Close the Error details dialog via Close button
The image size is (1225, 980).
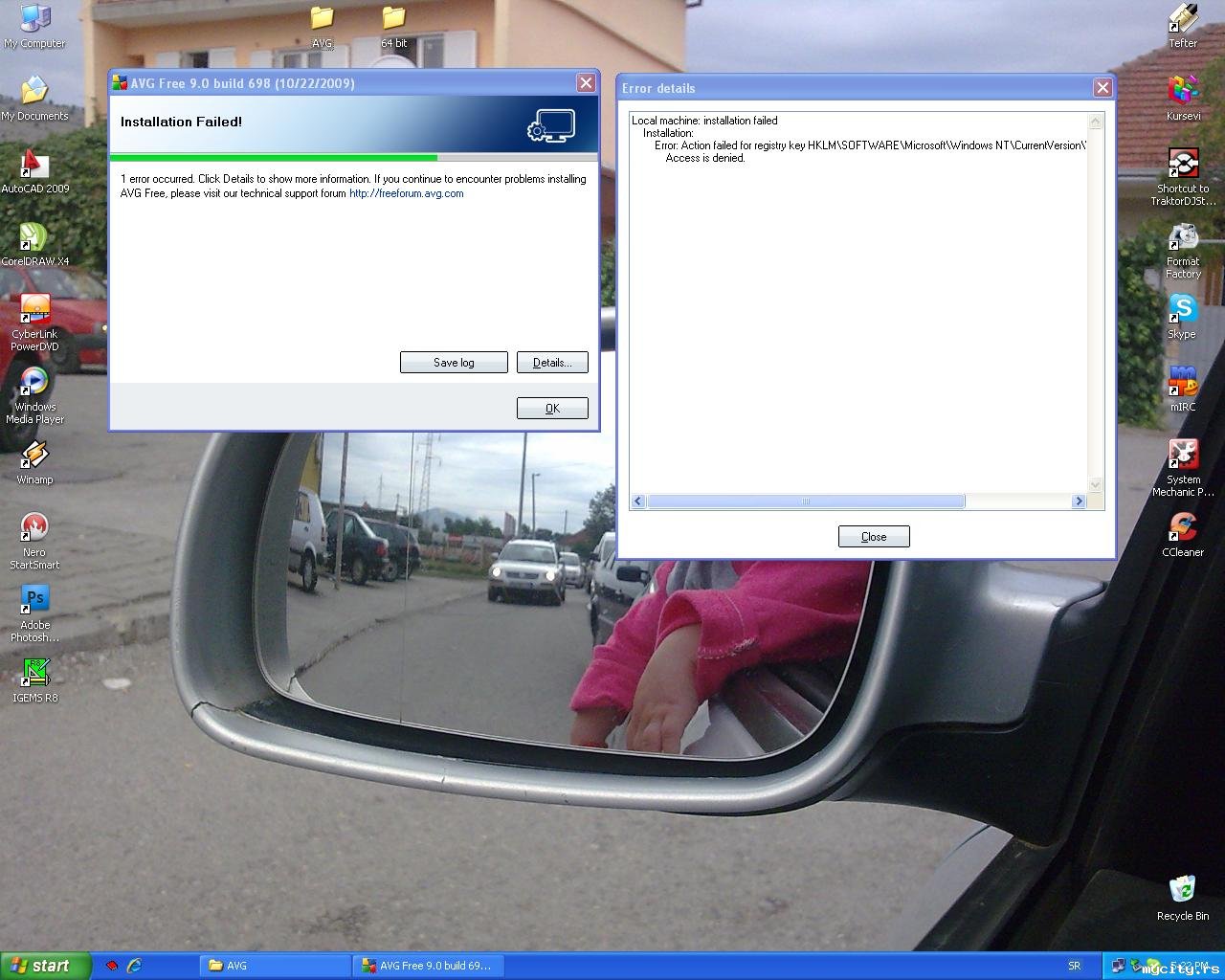pyautogui.click(x=874, y=537)
